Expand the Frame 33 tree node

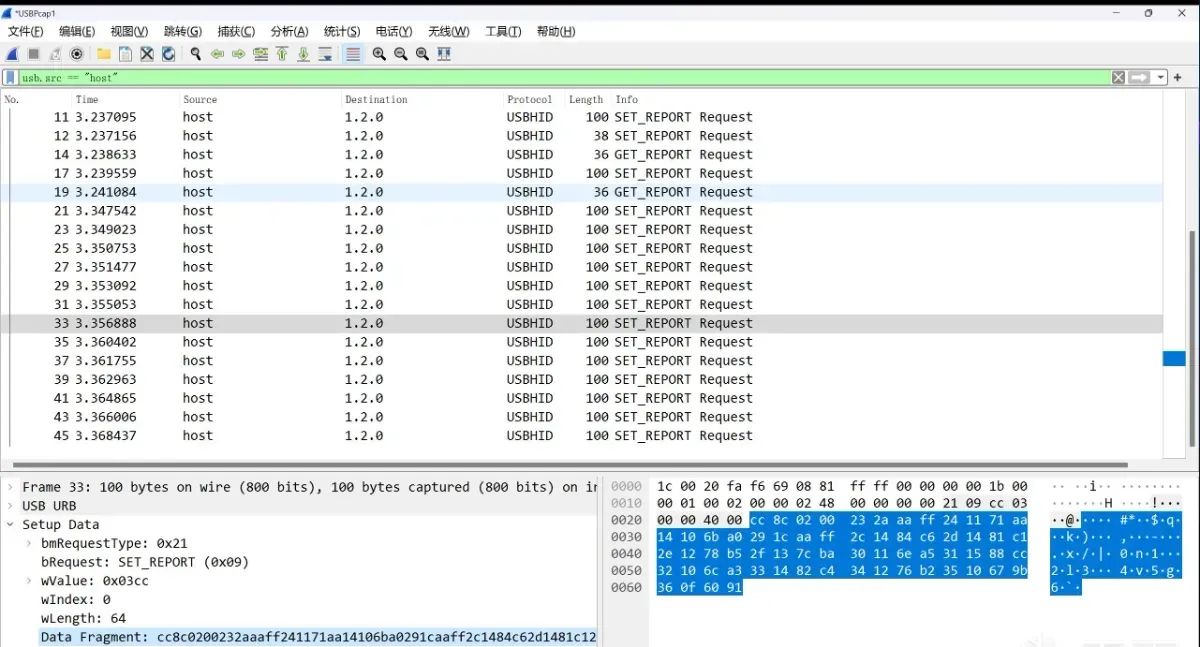pos(11,487)
